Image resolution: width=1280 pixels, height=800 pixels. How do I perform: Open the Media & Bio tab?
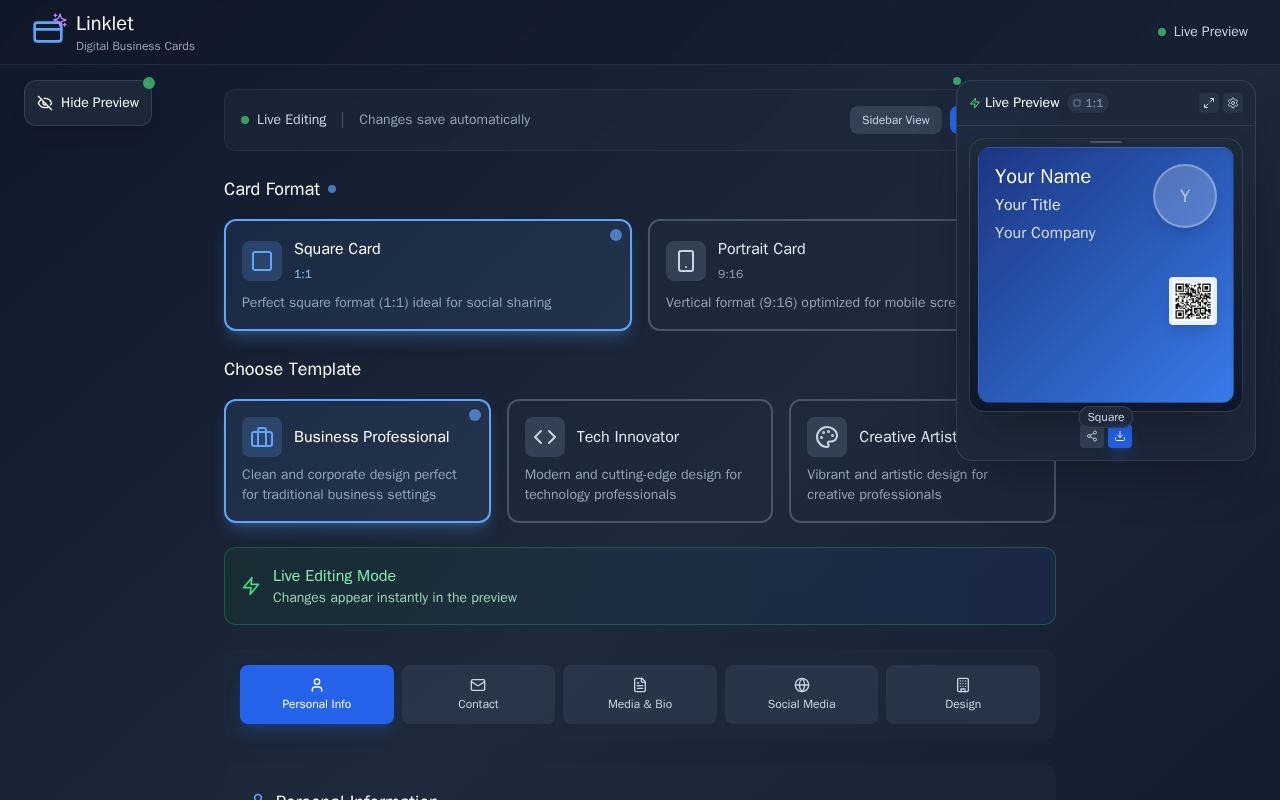(x=640, y=694)
